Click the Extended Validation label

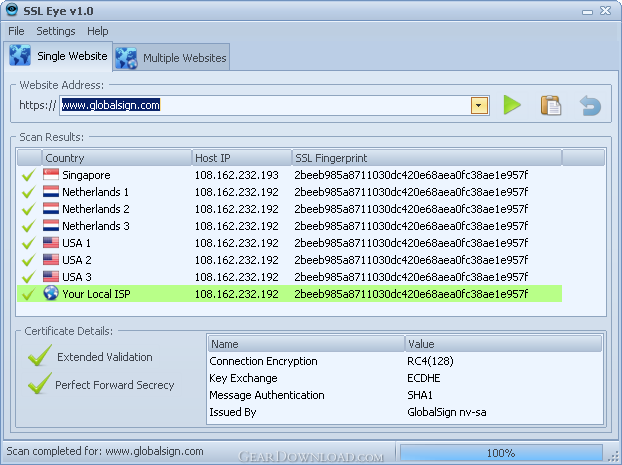pyautogui.click(x=105, y=357)
